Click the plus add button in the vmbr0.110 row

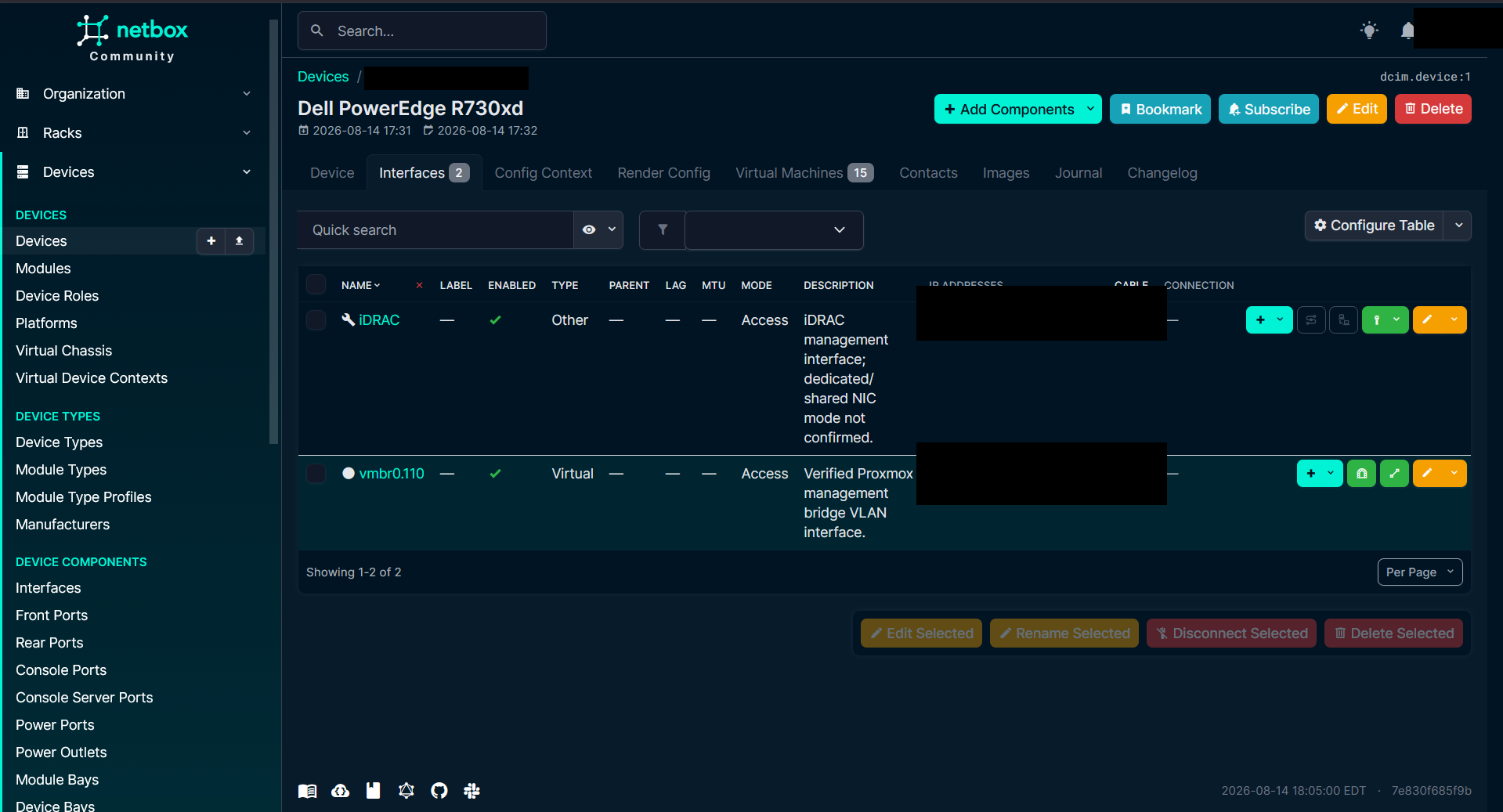(x=1311, y=473)
